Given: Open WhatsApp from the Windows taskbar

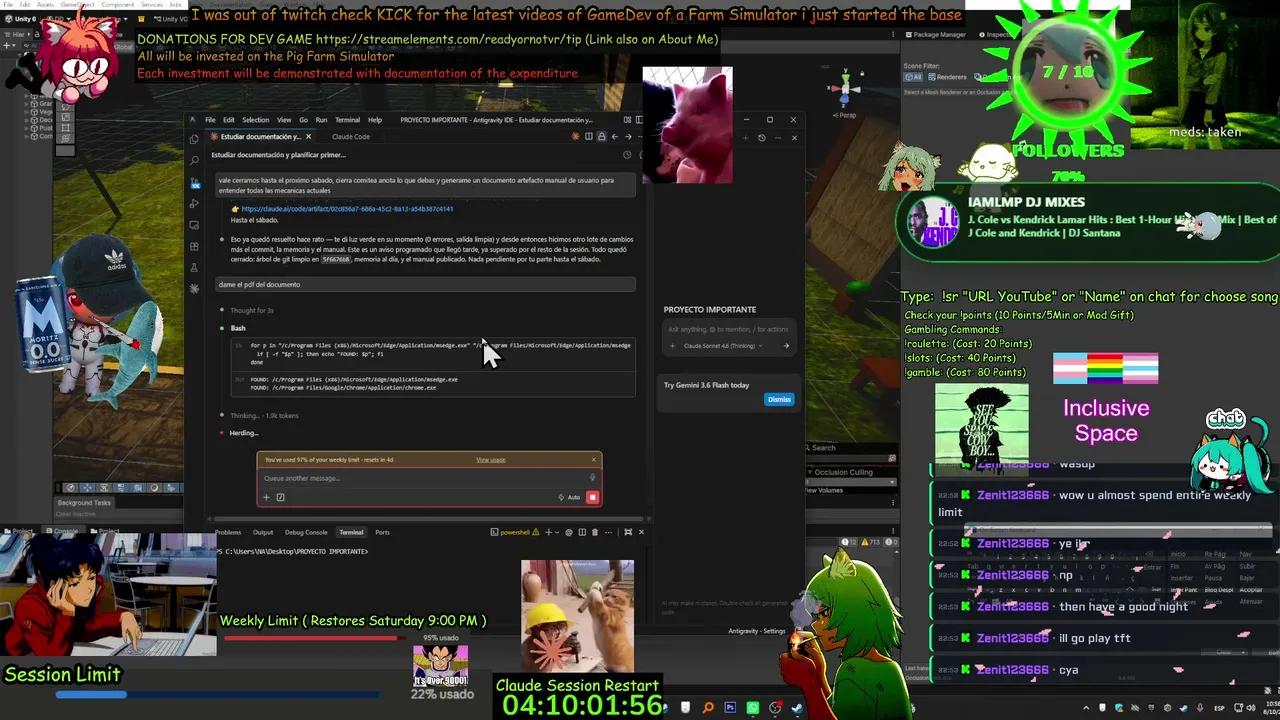Looking at the screenshot, I should [x=752, y=708].
